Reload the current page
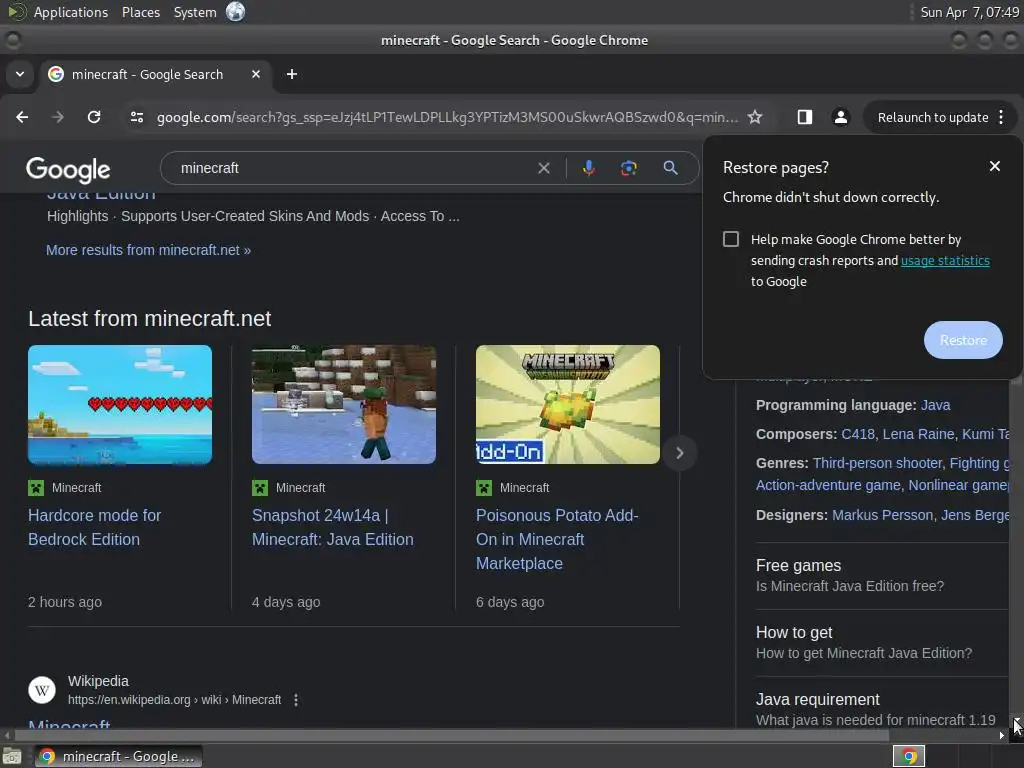The height and width of the screenshot is (768, 1024). 94,117
